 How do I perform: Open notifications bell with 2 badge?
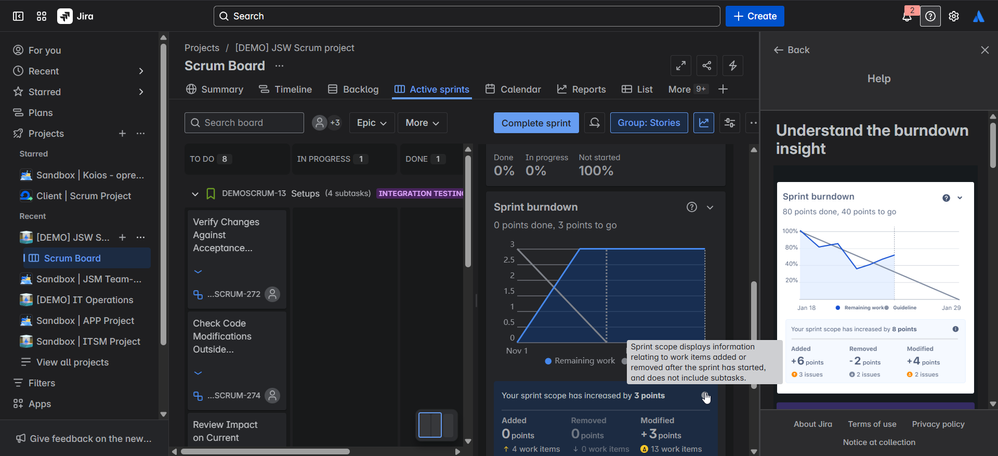tap(908, 16)
